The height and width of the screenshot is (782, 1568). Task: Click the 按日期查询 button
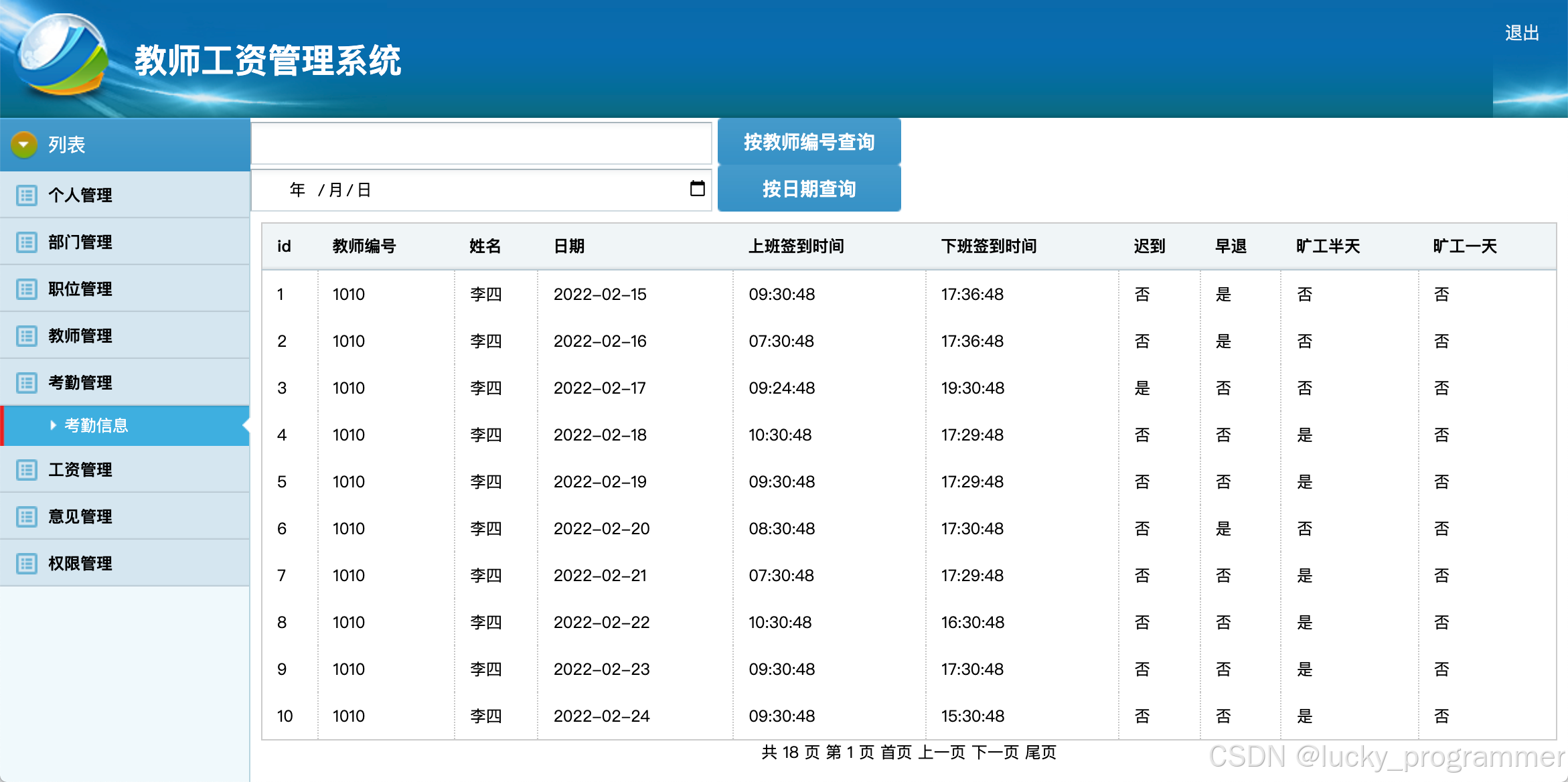pyautogui.click(x=809, y=189)
